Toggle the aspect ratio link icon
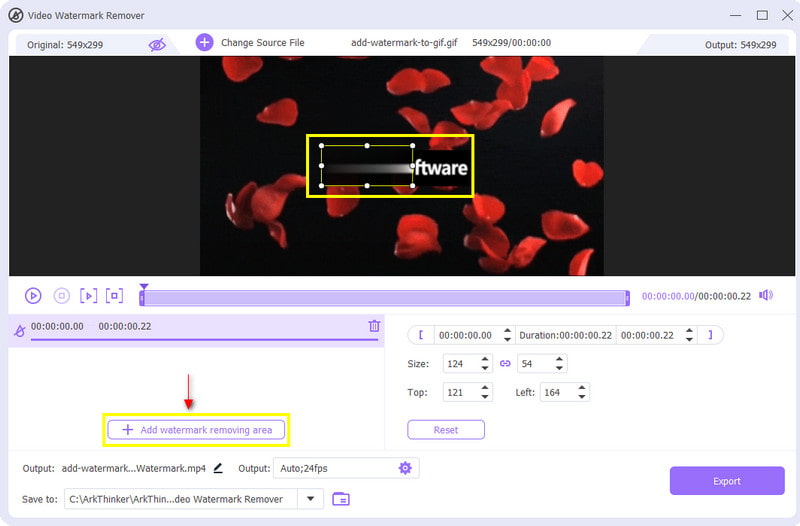 tap(505, 364)
